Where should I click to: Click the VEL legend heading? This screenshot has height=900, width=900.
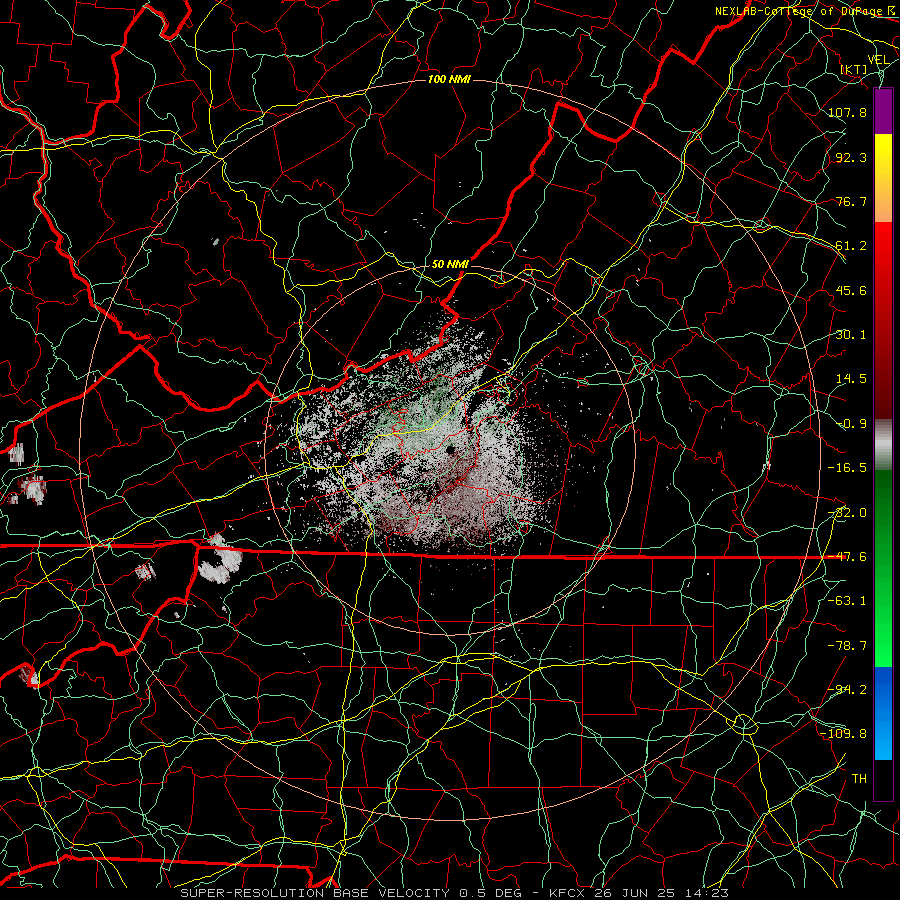click(879, 60)
